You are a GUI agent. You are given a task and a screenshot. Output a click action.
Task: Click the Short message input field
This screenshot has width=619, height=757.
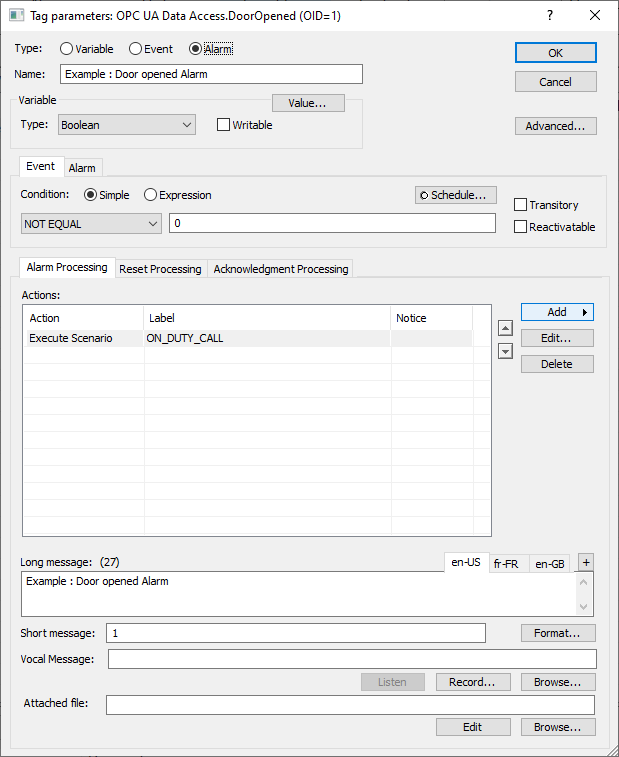coord(296,633)
